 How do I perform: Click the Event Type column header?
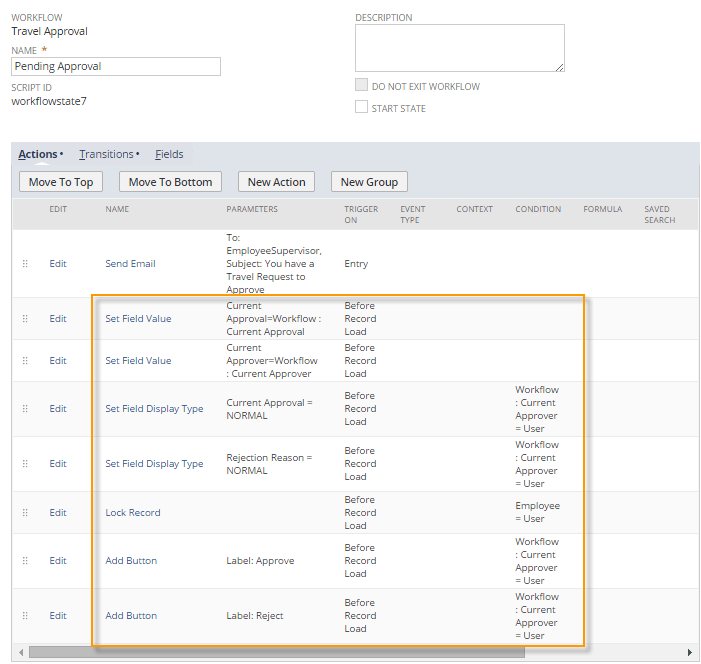pos(413,215)
